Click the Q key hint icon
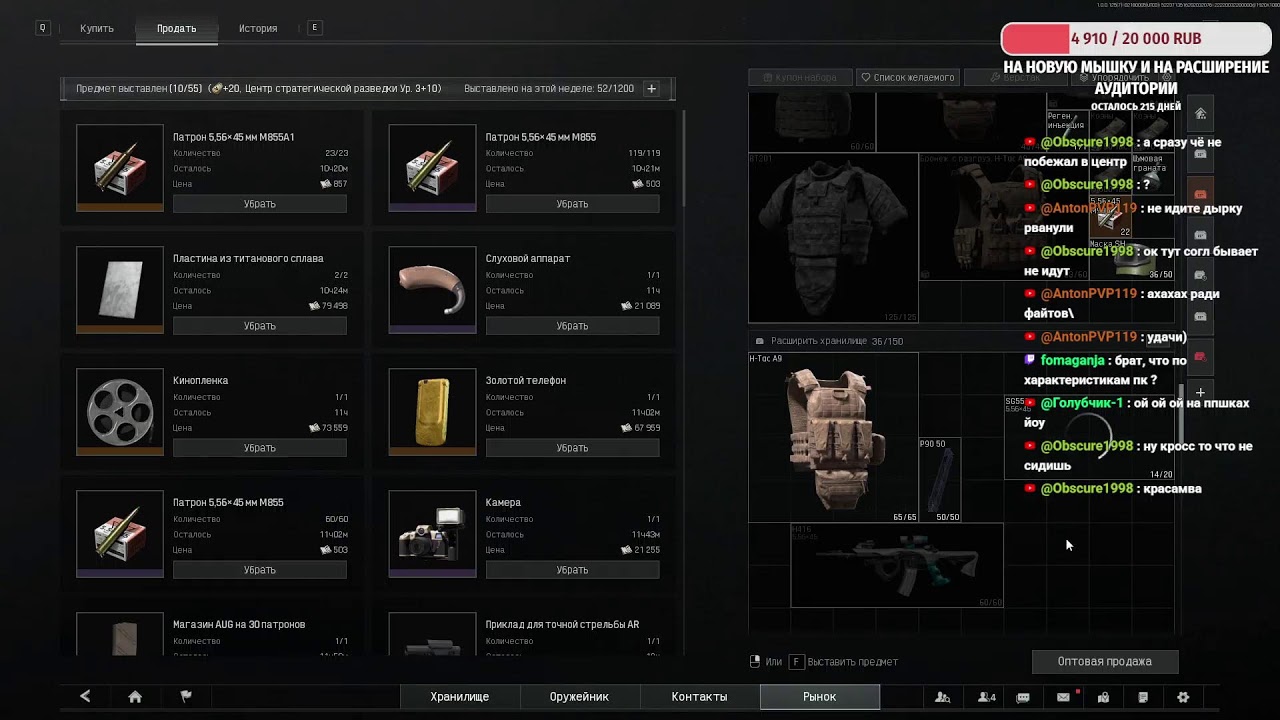The height and width of the screenshot is (720, 1280). point(42,28)
